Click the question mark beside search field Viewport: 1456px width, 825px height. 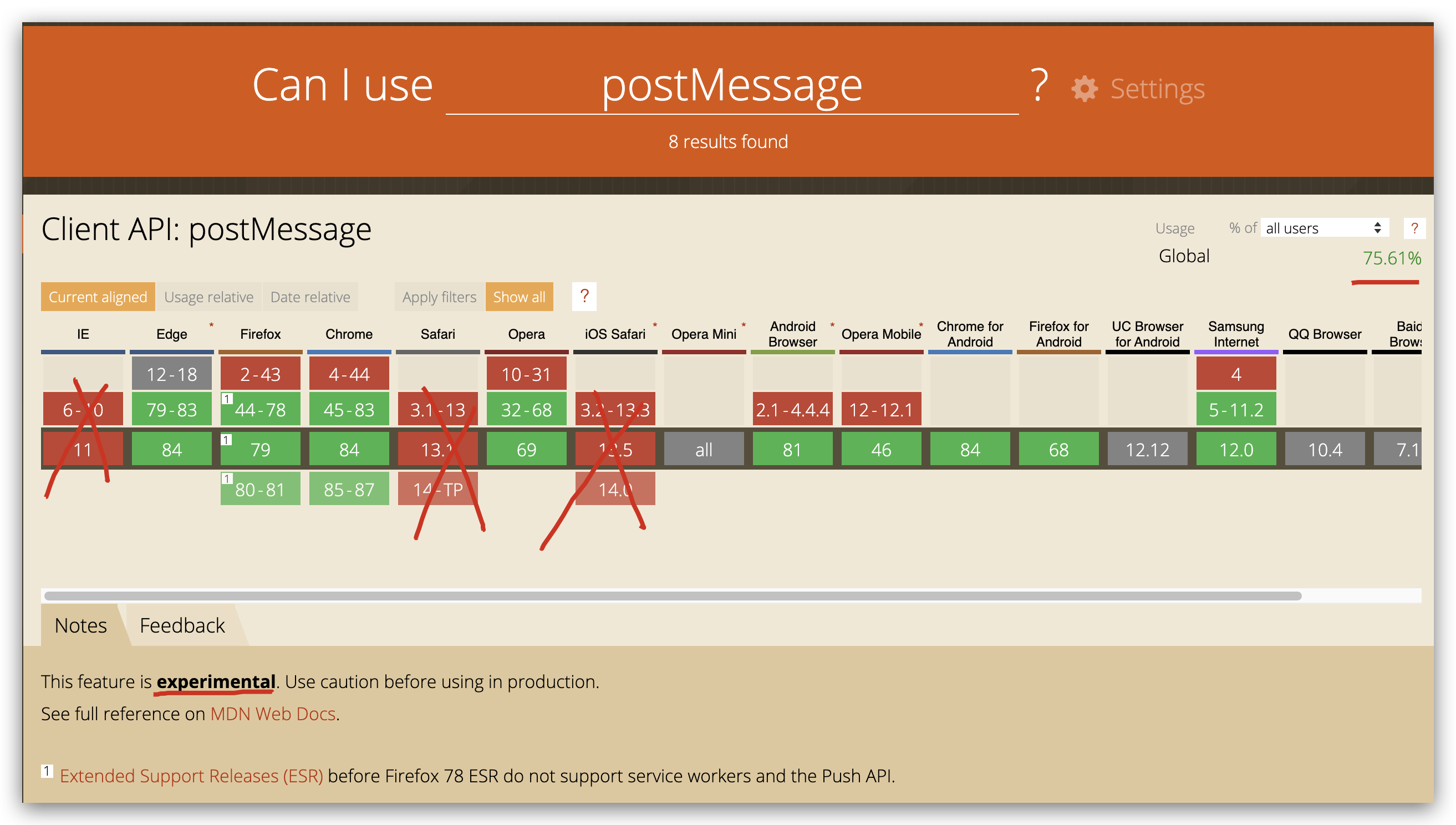coord(1038,85)
